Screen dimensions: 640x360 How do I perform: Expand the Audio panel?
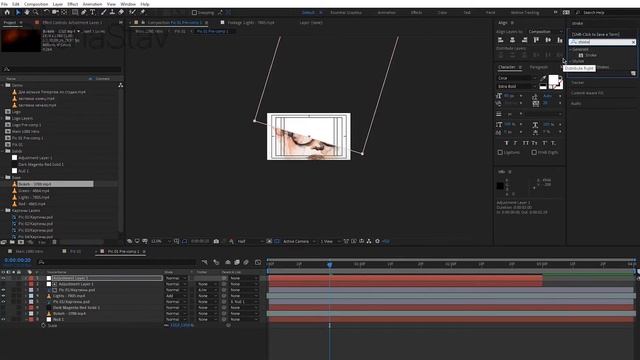pos(576,104)
